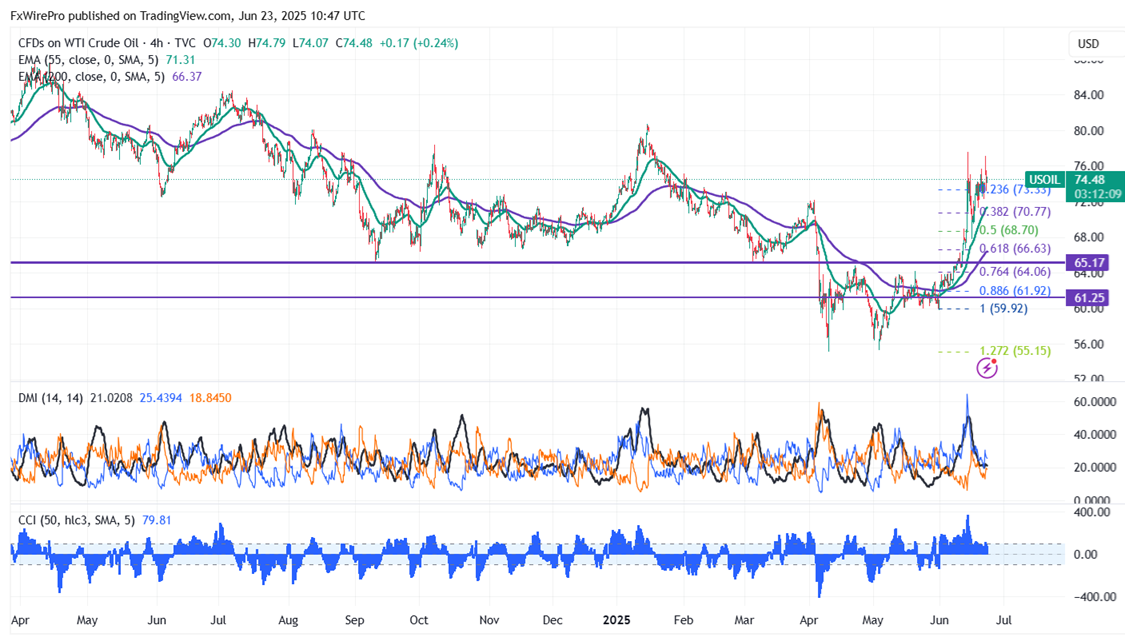This screenshot has width=1125, height=635.
Task: Click the Oct label on time axis
Action: 418,620
